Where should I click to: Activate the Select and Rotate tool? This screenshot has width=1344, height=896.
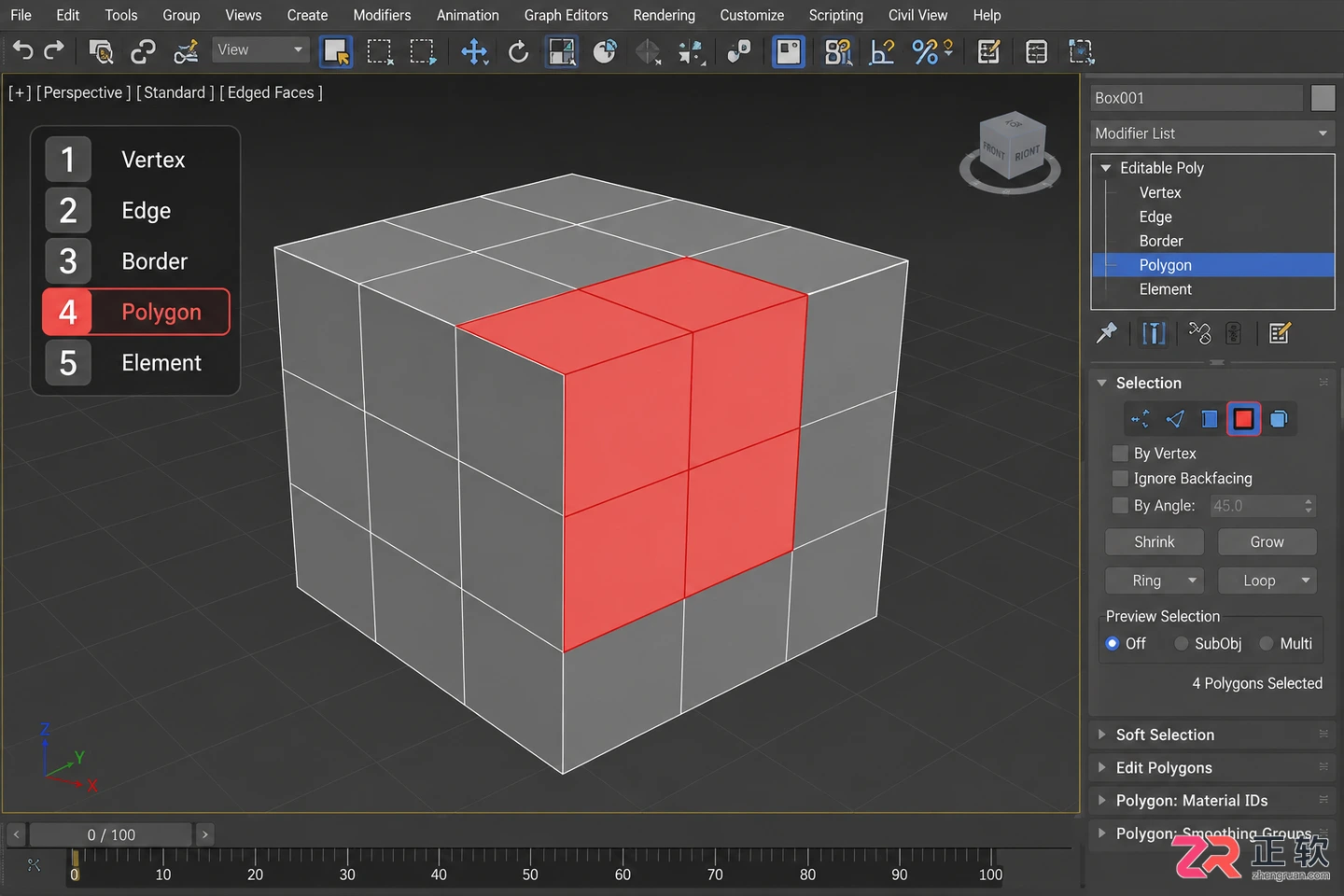pyautogui.click(x=518, y=51)
